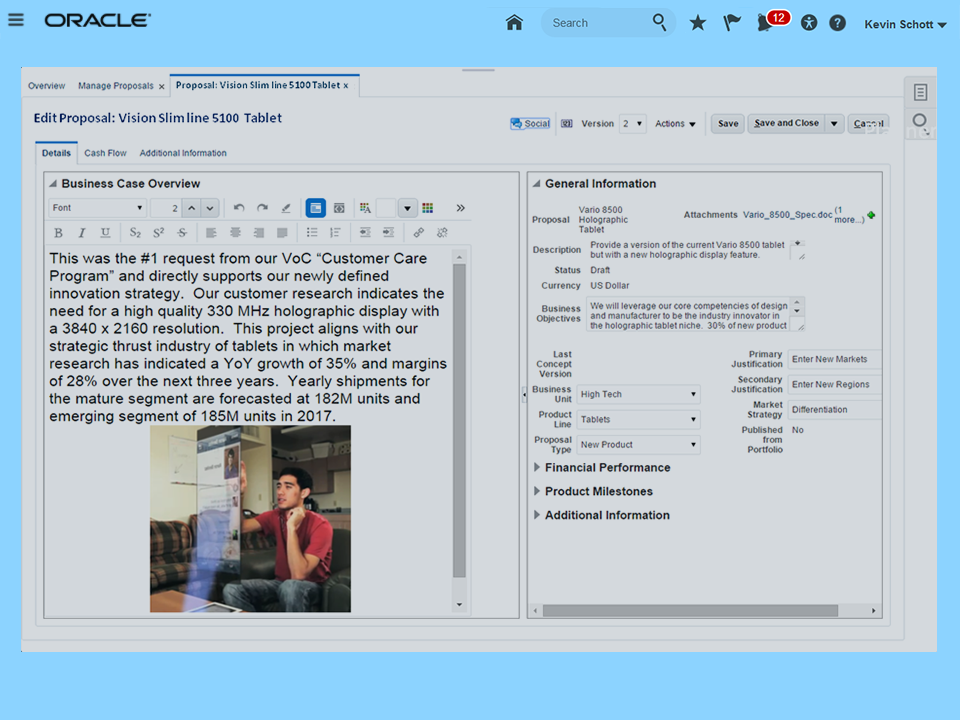This screenshot has width=960, height=720.
Task: Click the blank color swatch box
Action: (386, 208)
